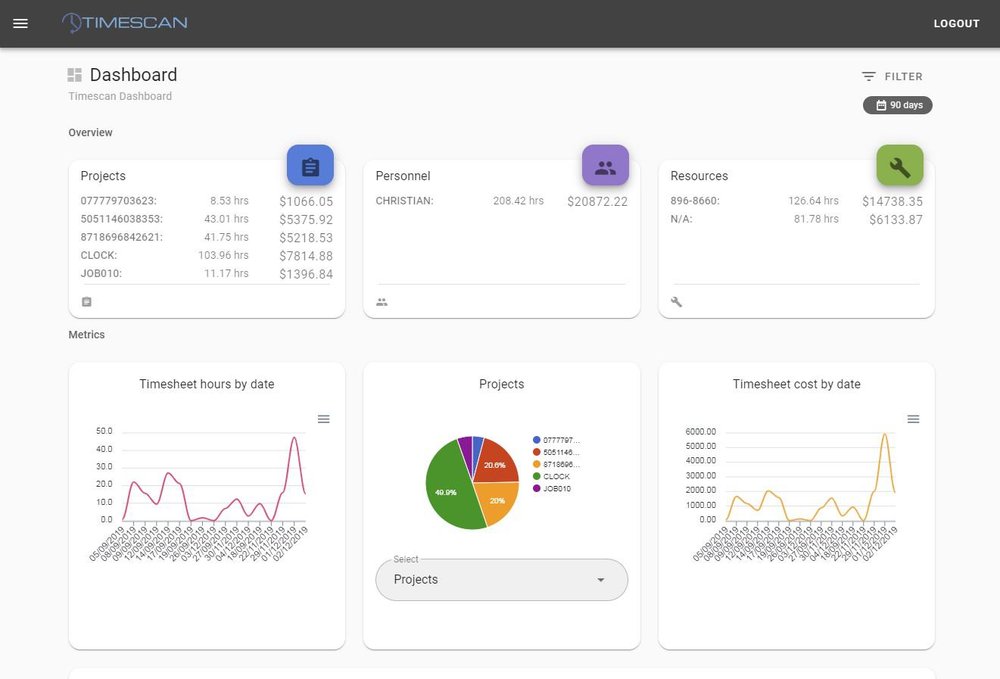The image size is (1000, 679).
Task: Click the orange 20% pie slice
Action: pos(499,502)
